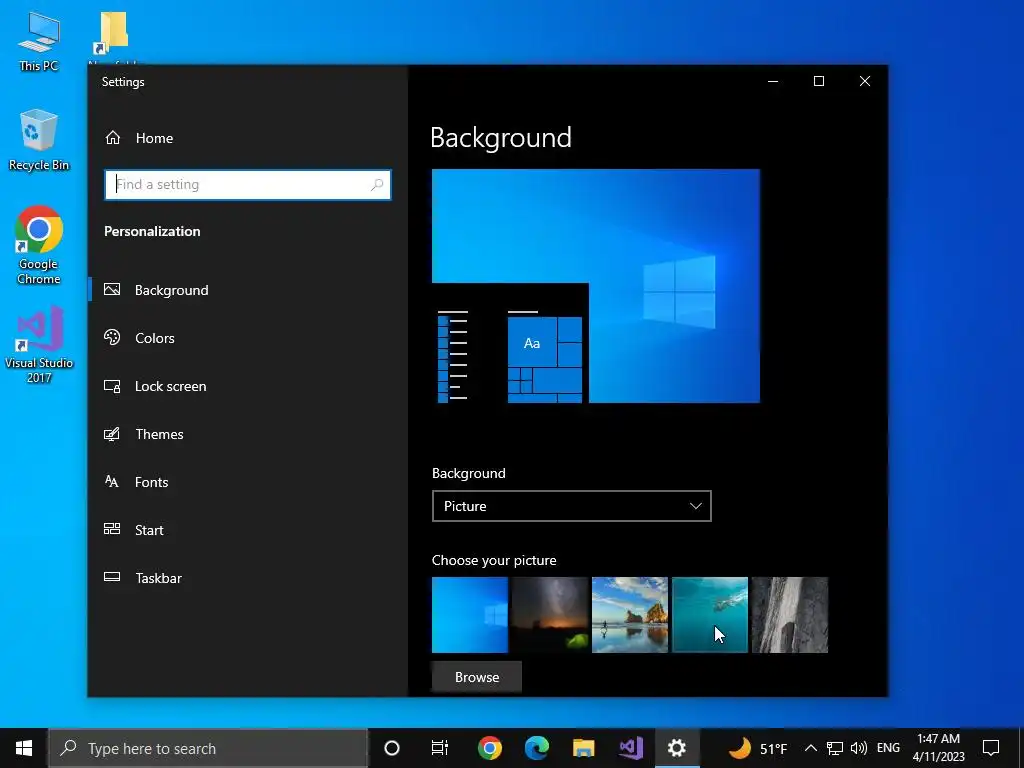The image size is (1024, 768).
Task: Click the Settings gear taskbar icon
Action: click(677, 748)
